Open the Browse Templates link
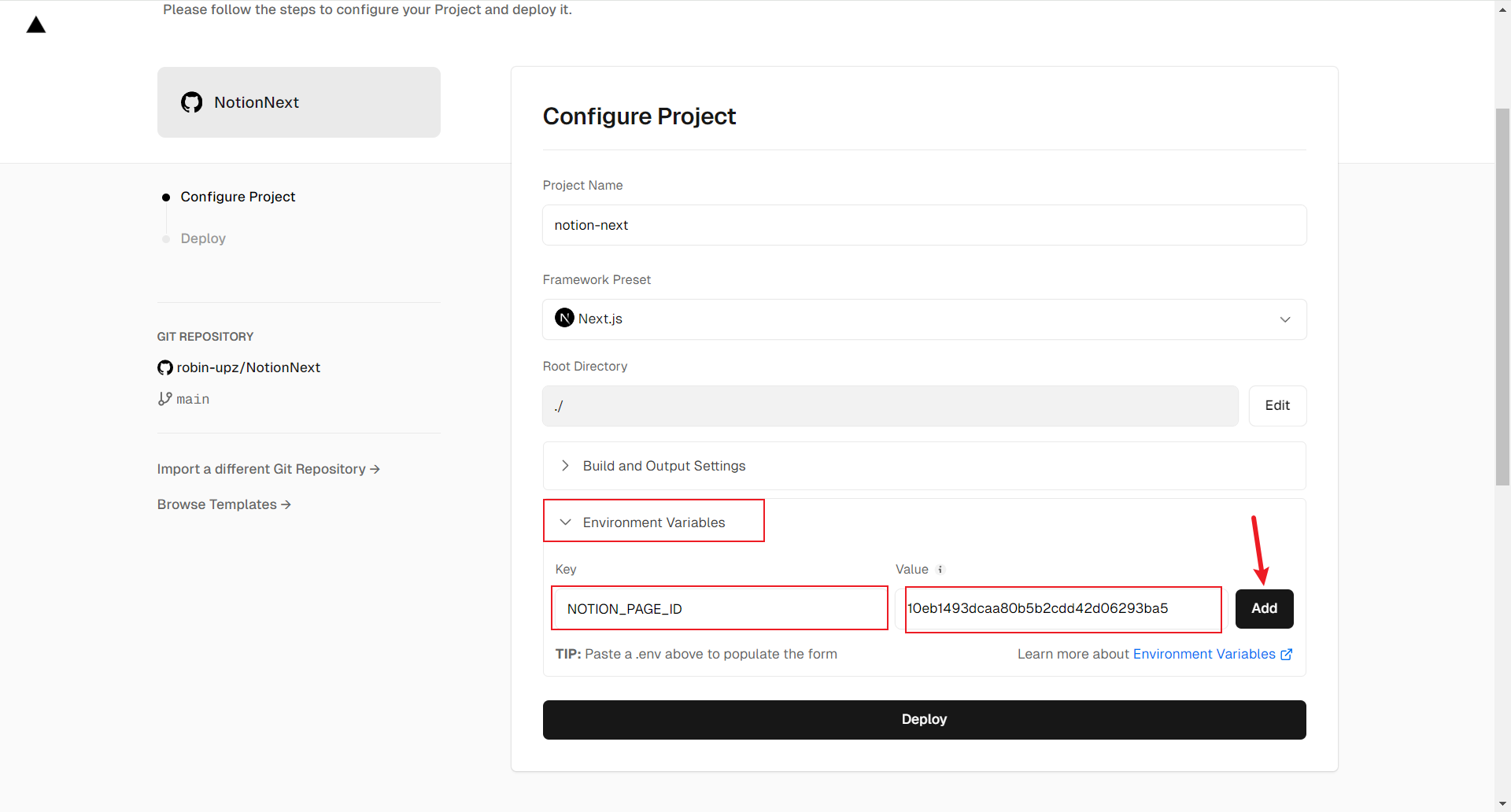Screen dimensions: 1511x812 (224, 504)
